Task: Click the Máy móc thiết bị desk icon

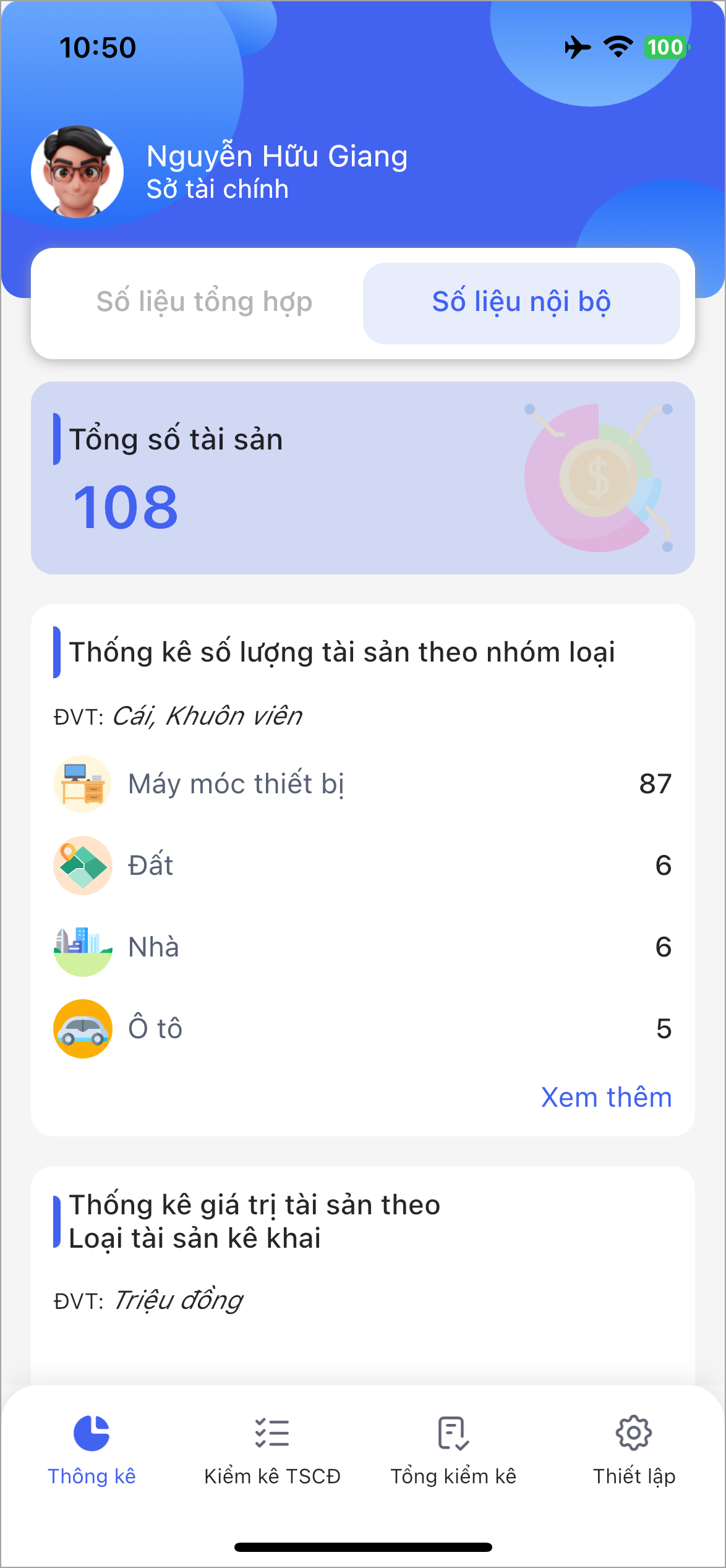Action: pos(83,784)
